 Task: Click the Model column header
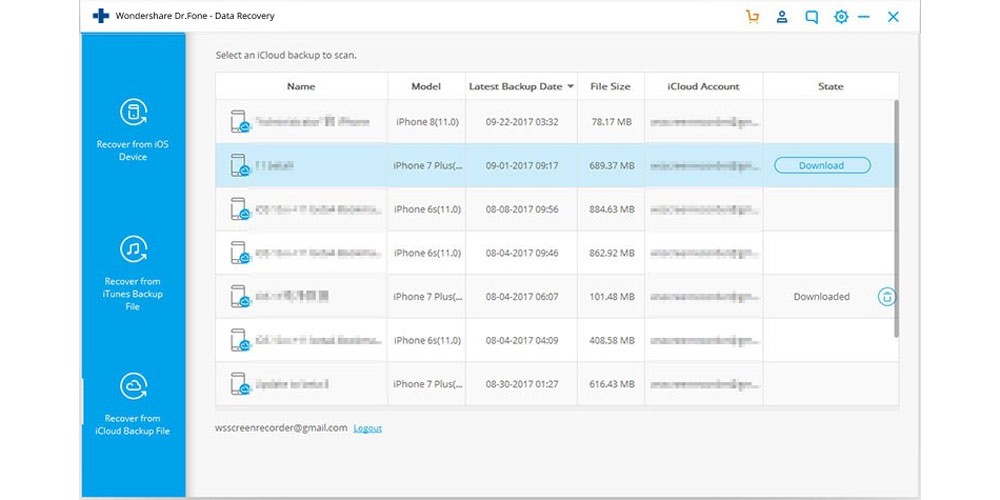426,86
